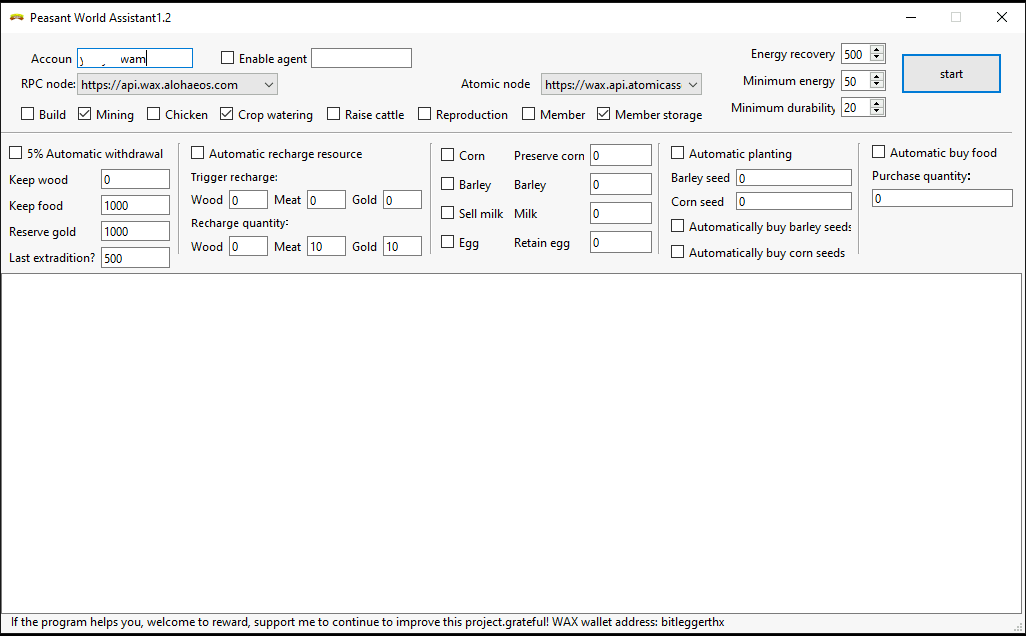Tick the Chicken checkbox
This screenshot has height=636, width=1026.
(x=154, y=114)
